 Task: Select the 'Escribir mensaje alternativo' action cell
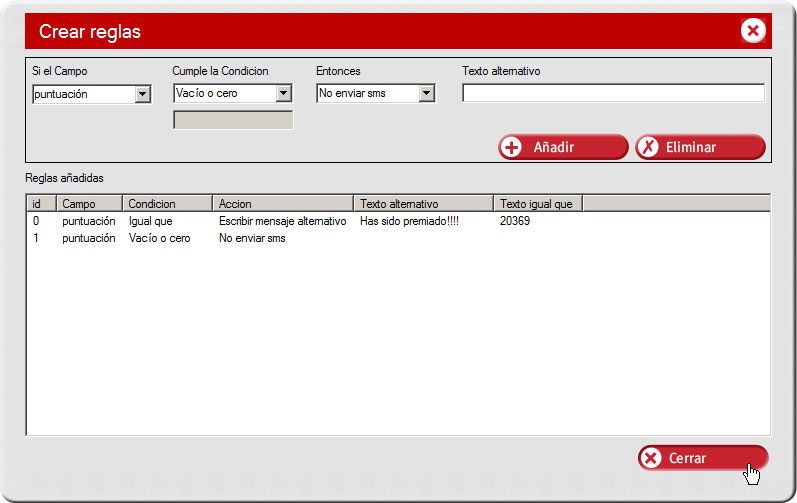282,221
